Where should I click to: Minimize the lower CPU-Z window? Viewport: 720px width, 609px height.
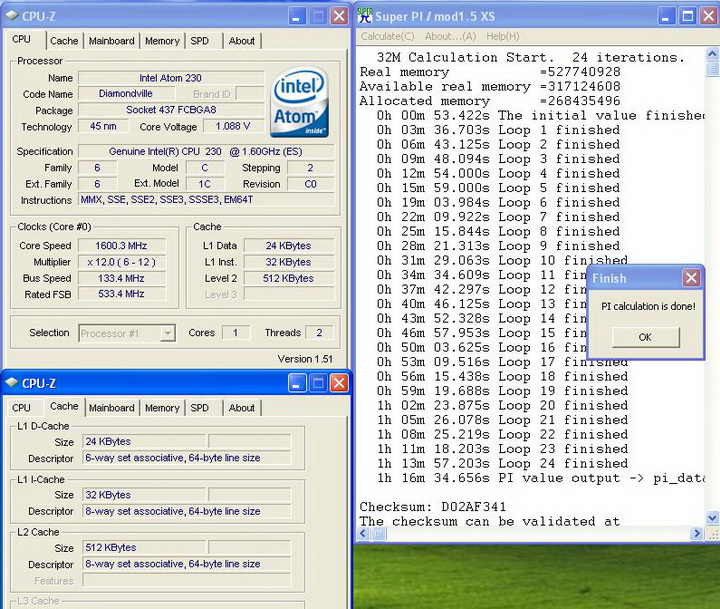point(297,383)
